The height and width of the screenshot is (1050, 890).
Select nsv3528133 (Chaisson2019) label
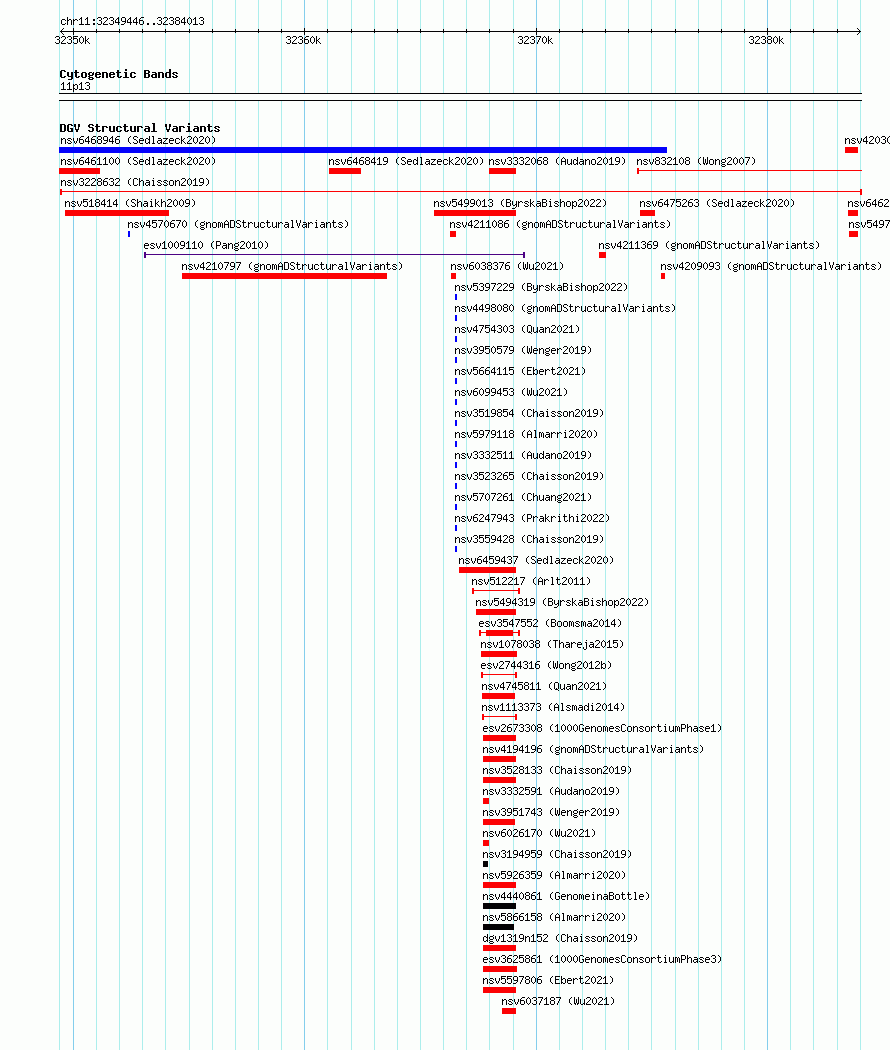557,771
